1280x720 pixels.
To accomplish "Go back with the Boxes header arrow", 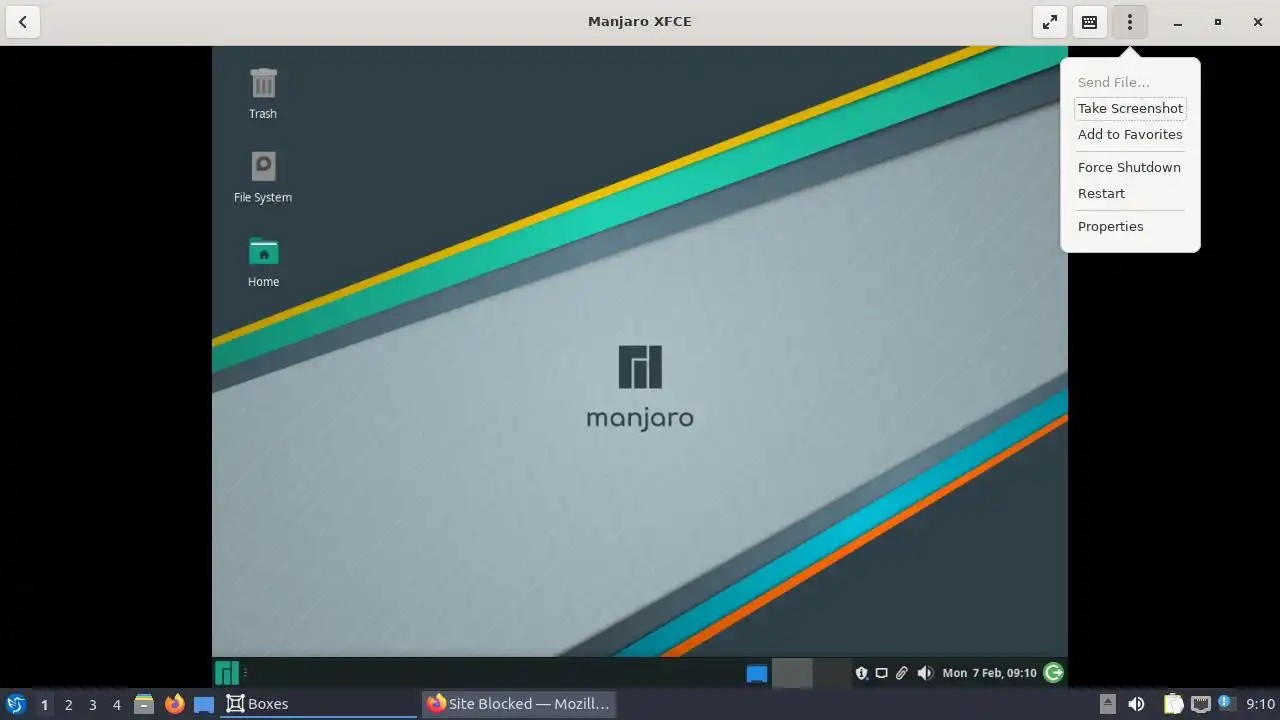I will [x=23, y=22].
